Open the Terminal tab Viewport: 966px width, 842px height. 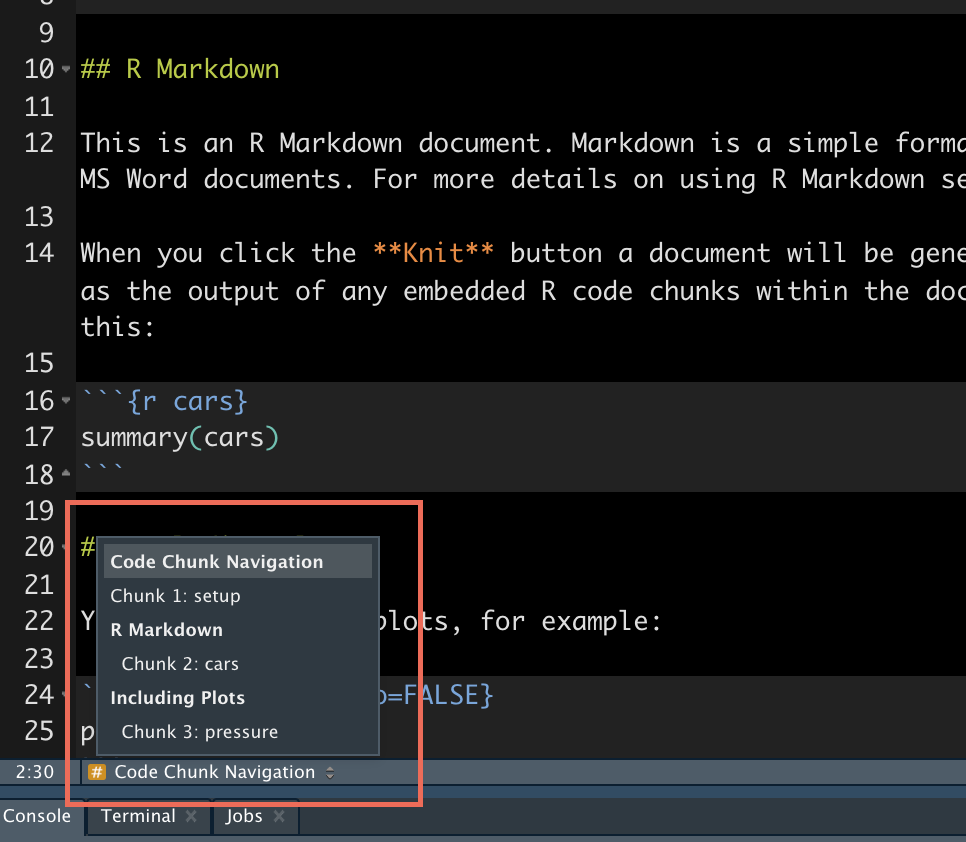point(137,816)
